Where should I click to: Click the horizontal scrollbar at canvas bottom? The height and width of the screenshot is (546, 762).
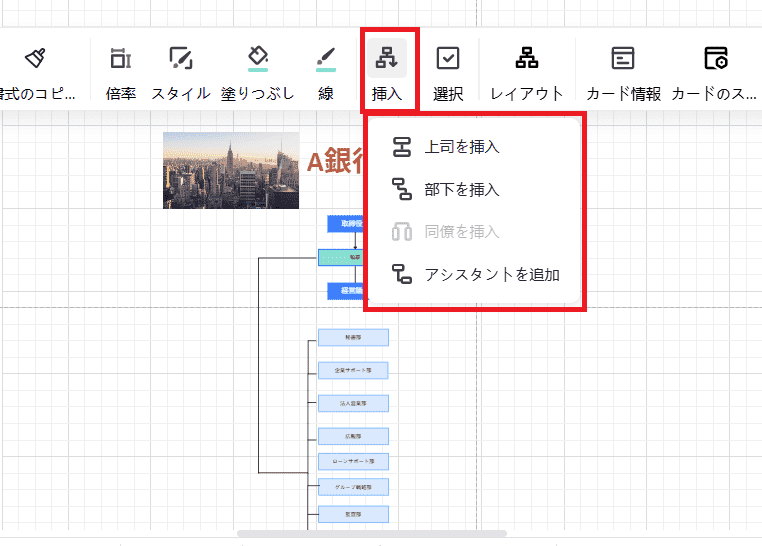click(x=372, y=533)
